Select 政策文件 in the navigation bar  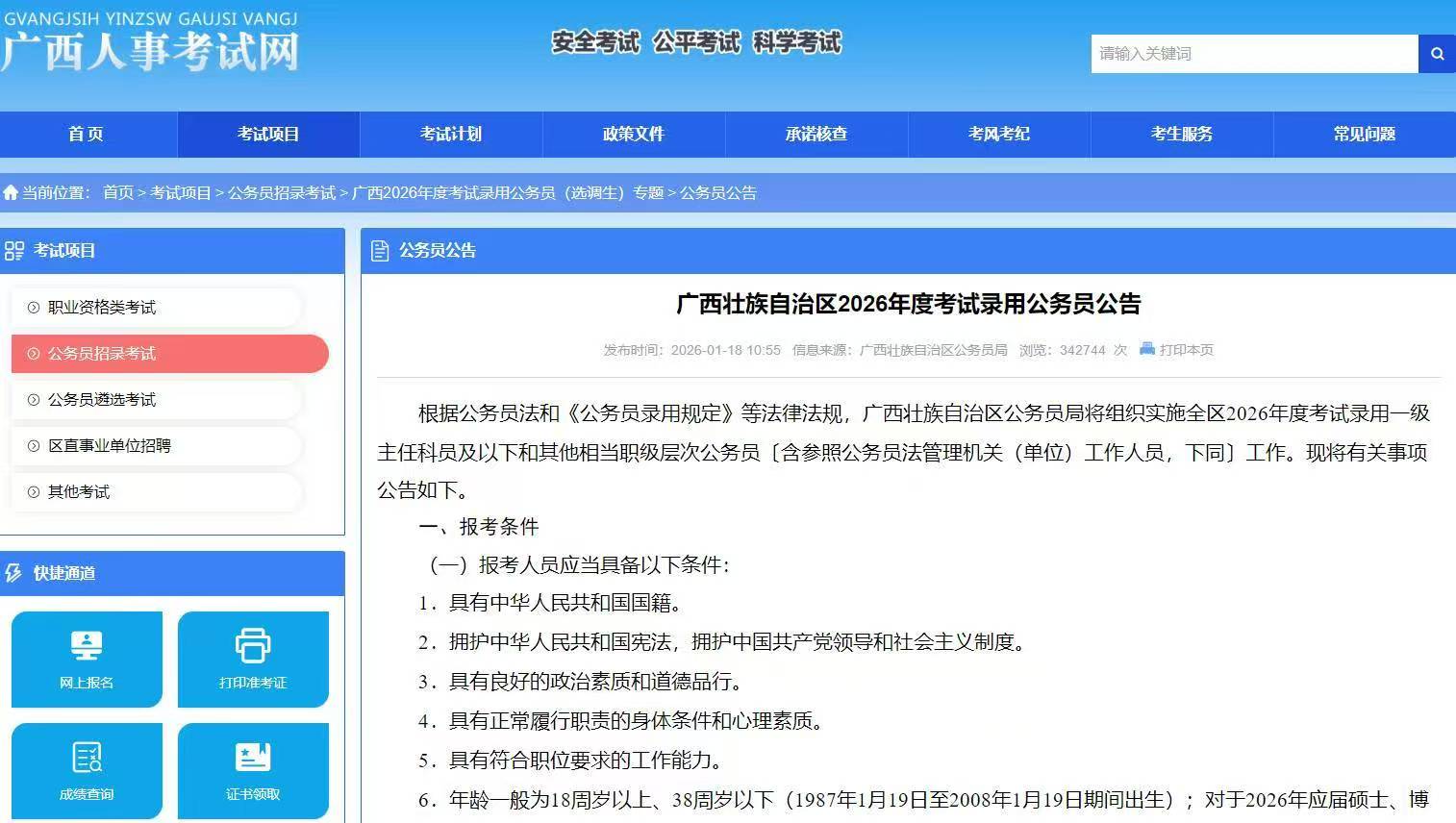click(x=633, y=134)
